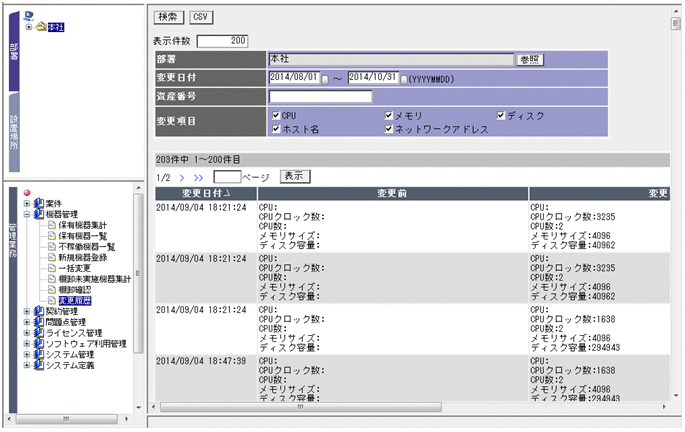Go to next page with single arrow
Screen dimensions: 685x432
click(x=182, y=178)
